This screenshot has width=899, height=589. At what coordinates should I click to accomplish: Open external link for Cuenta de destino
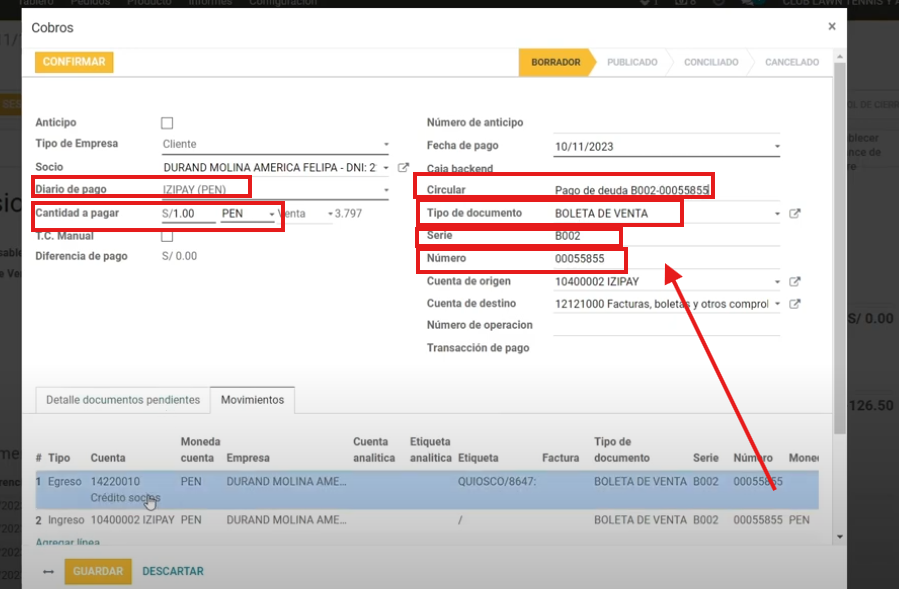(795, 304)
